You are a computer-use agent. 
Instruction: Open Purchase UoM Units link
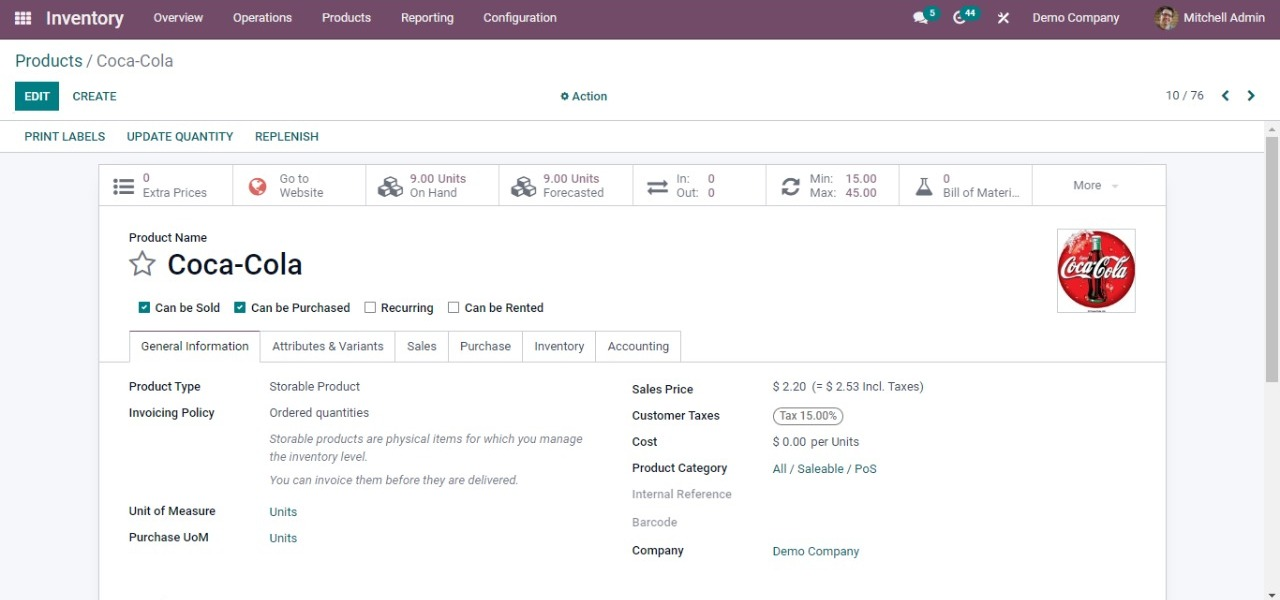pos(283,538)
